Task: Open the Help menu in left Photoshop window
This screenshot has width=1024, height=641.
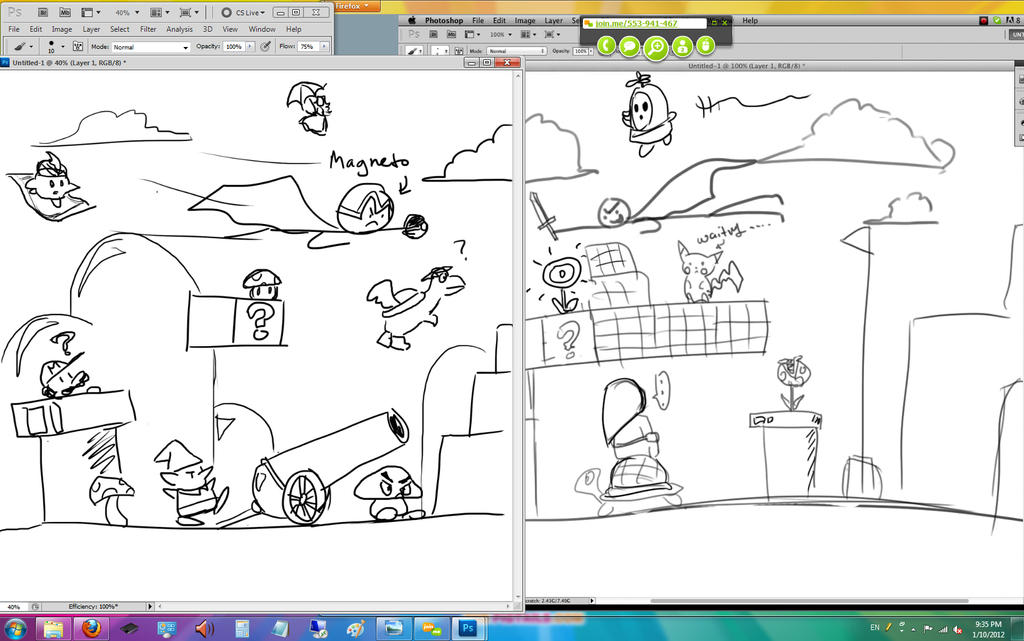Action: tap(294, 29)
